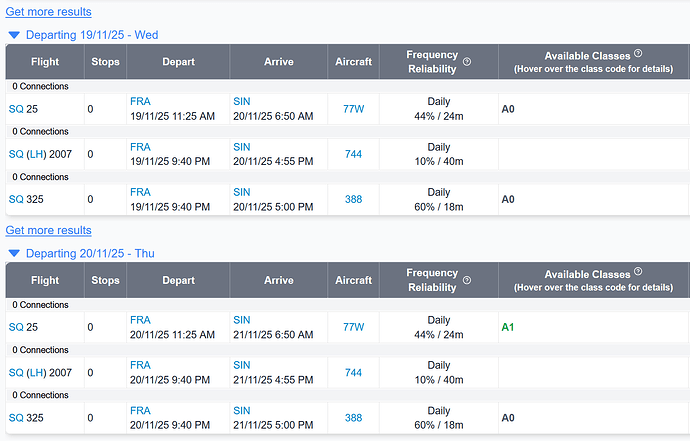Click A0 class code for SQ 25 on 19/11/25
The image size is (690, 441).
[507, 108]
